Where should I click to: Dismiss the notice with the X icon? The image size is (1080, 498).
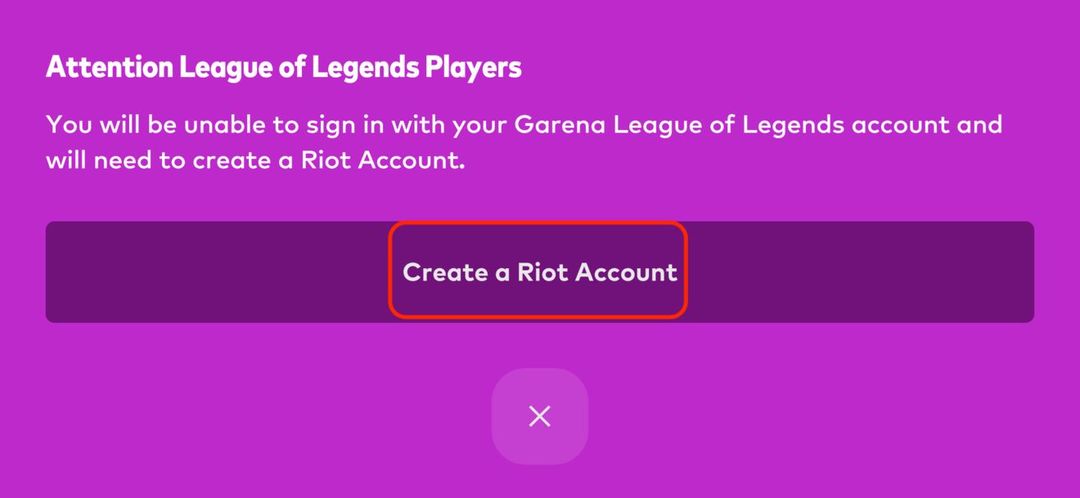pyautogui.click(x=539, y=416)
